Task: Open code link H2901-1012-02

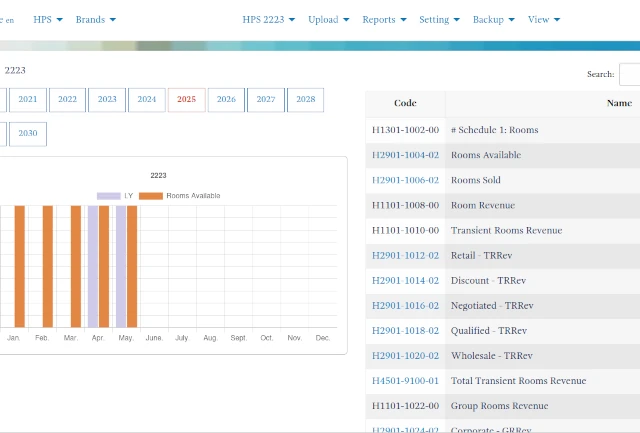Action: (405, 255)
